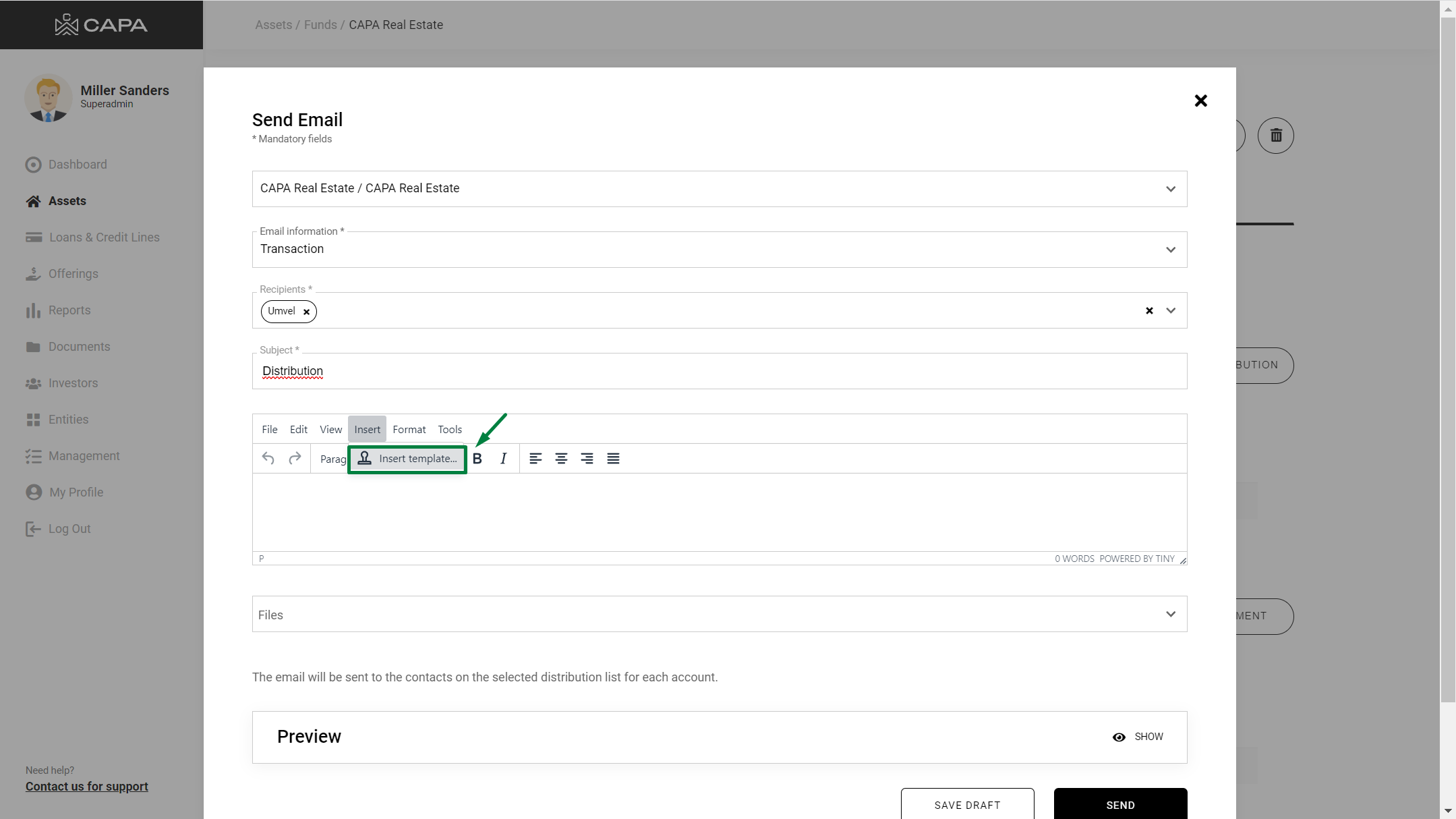Open the Files dropdown

click(1171, 614)
